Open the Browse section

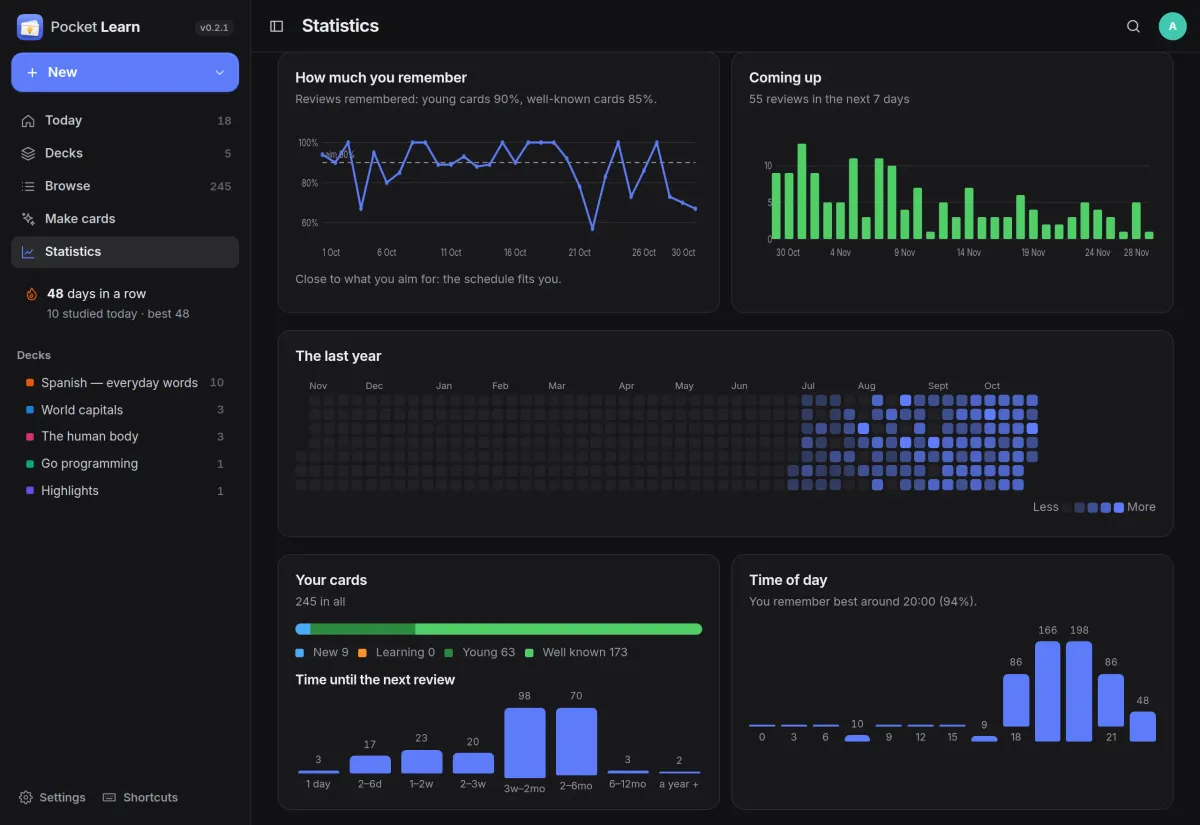pos(125,186)
